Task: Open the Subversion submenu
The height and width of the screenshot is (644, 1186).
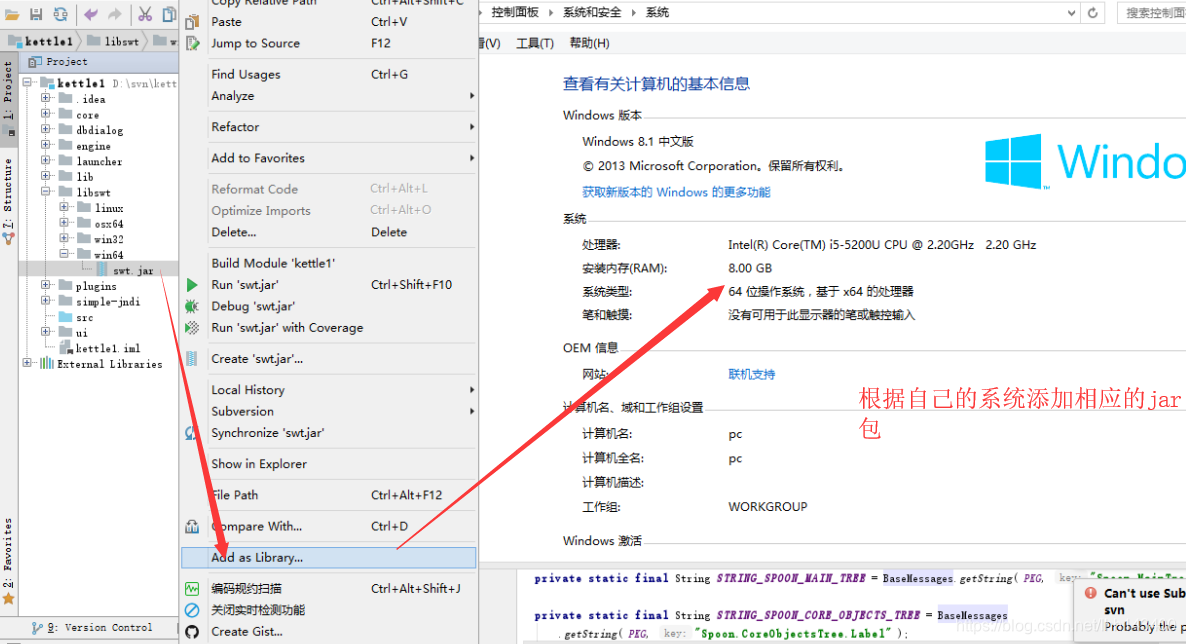Action: 328,412
